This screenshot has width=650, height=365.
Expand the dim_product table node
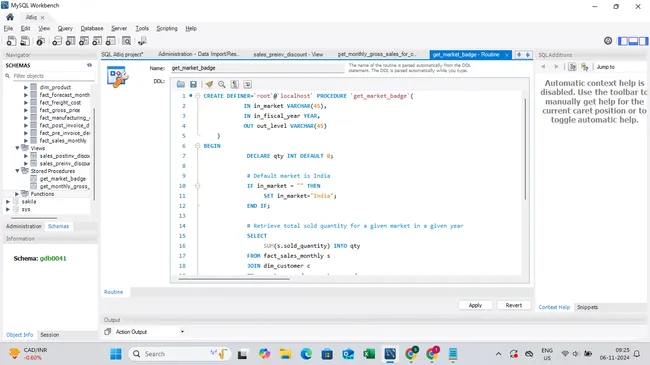(26, 87)
